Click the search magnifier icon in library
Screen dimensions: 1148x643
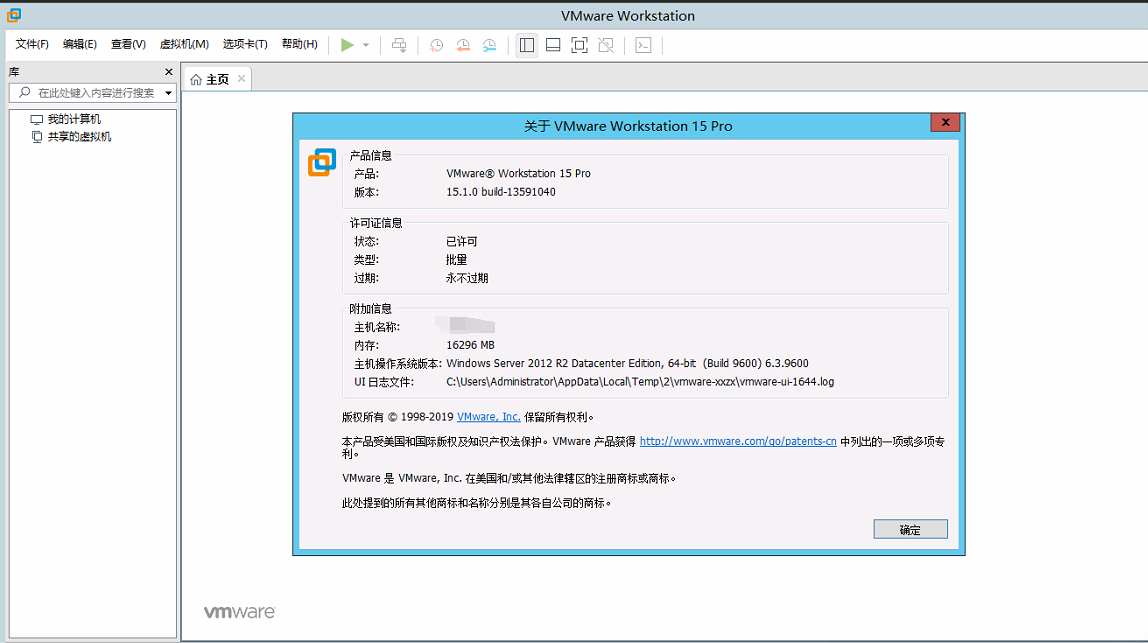pos(25,92)
